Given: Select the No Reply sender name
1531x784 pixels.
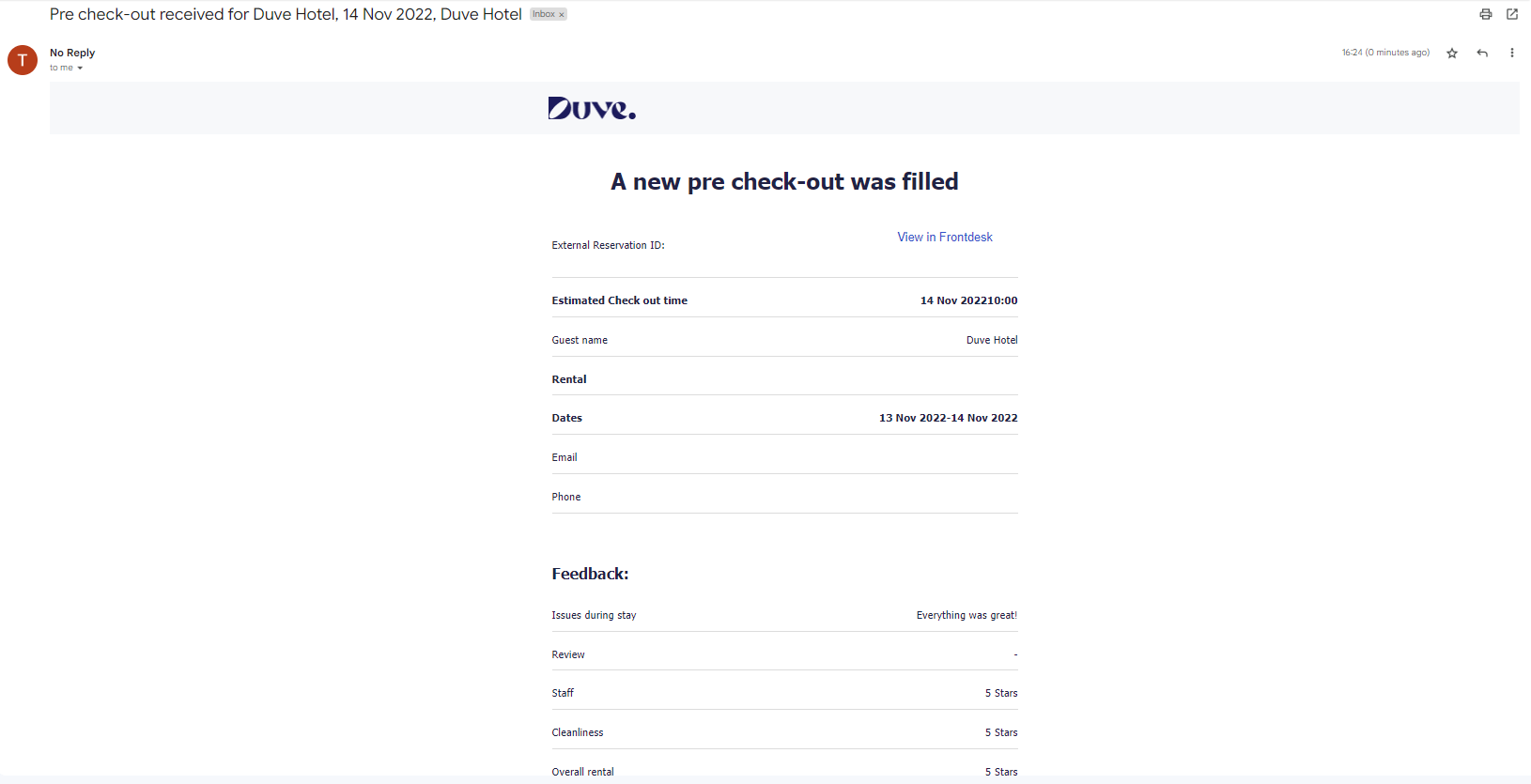Looking at the screenshot, I should (72, 54).
